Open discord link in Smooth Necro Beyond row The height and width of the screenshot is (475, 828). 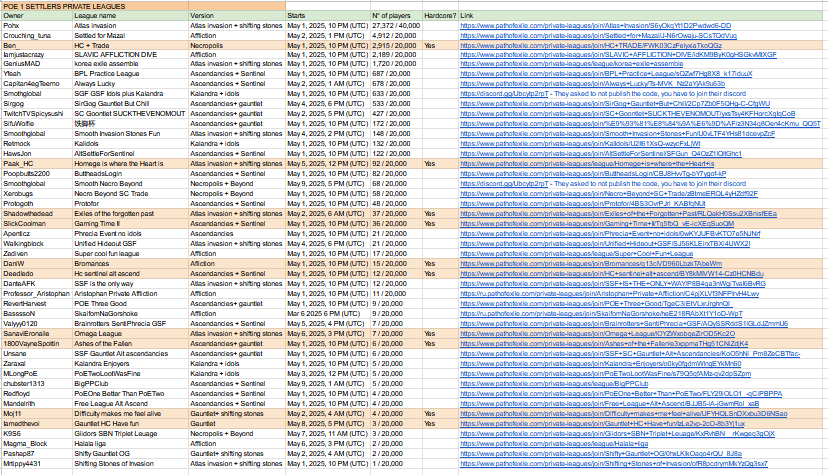point(504,184)
